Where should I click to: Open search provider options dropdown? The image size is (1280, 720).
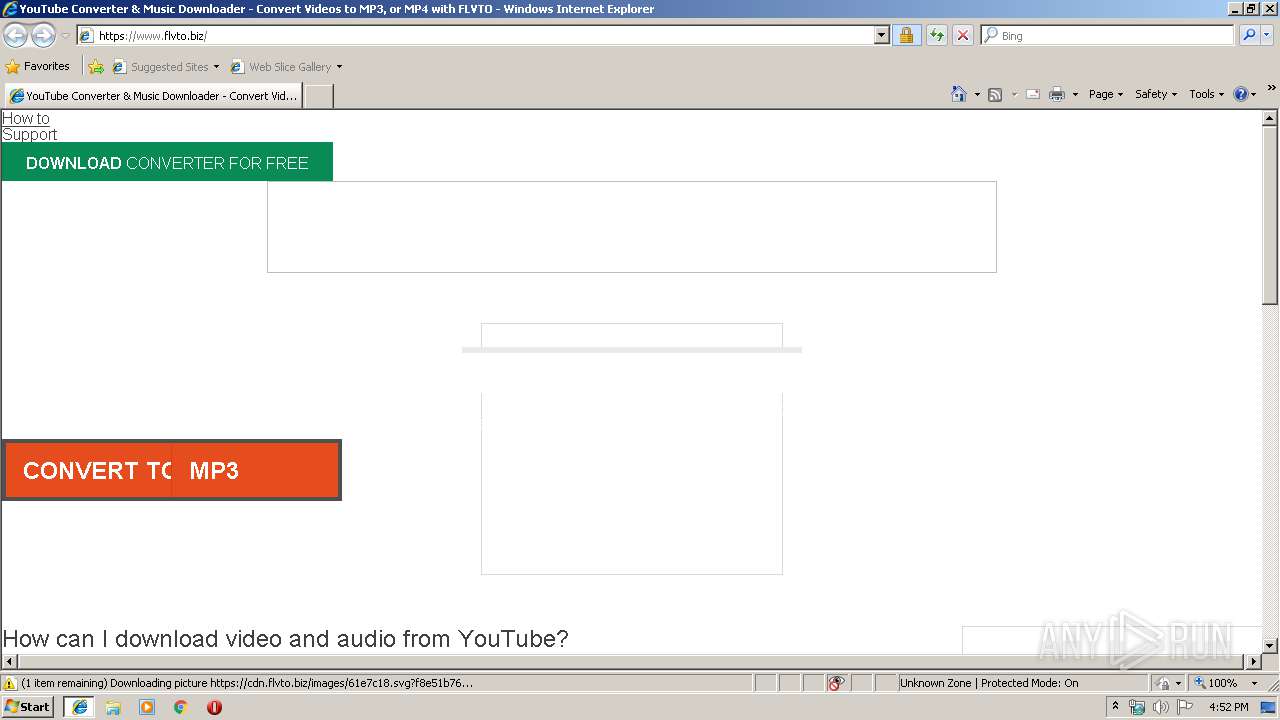click(x=1267, y=35)
